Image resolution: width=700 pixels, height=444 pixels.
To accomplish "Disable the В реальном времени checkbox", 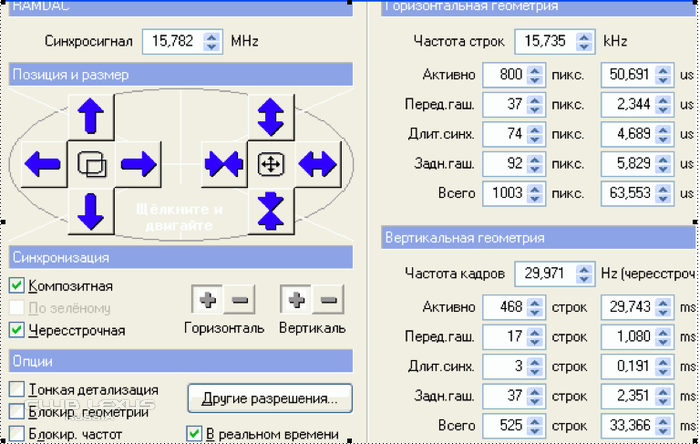I will point(194,434).
